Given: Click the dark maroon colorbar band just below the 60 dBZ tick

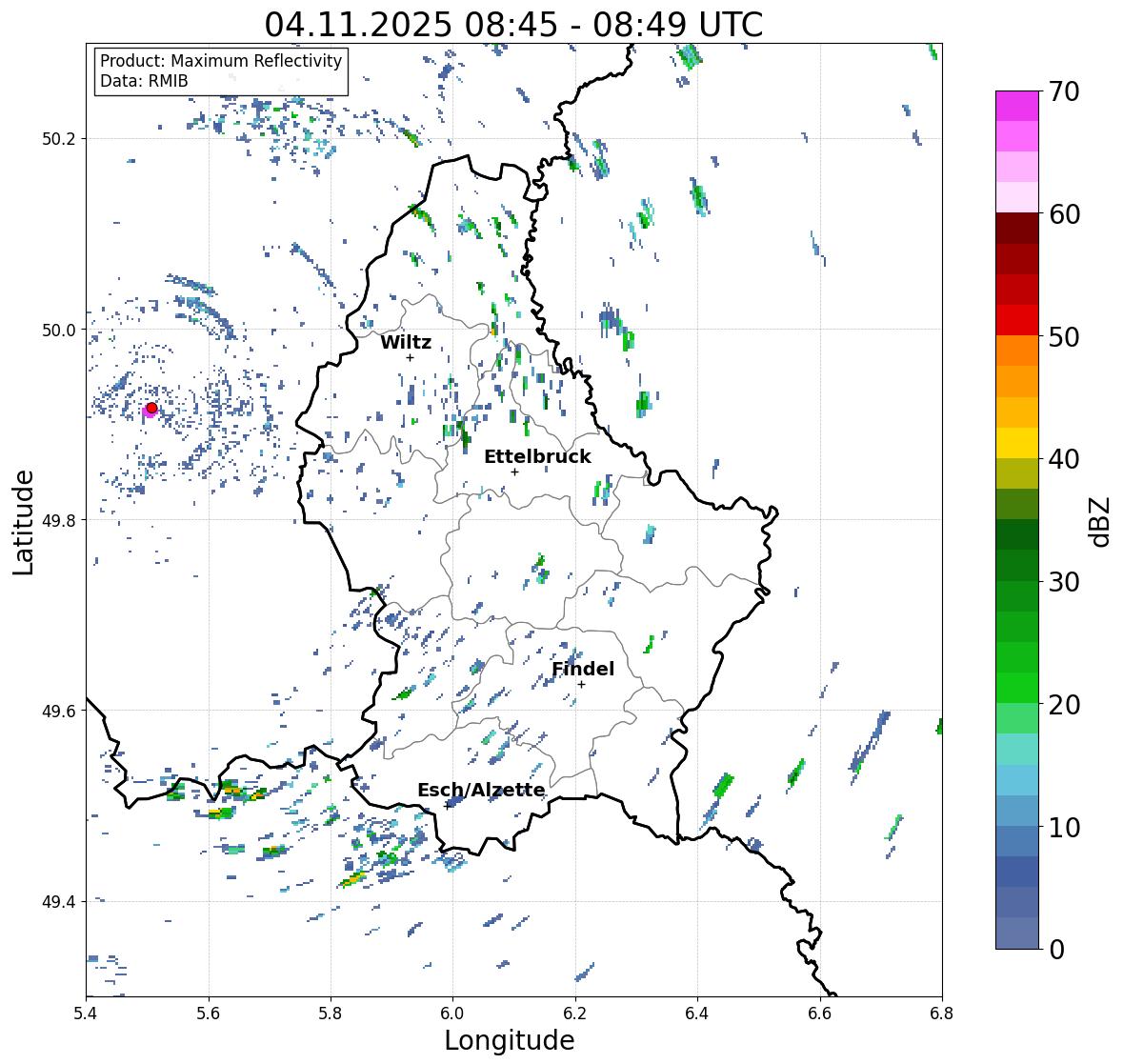Looking at the screenshot, I should point(1017,229).
